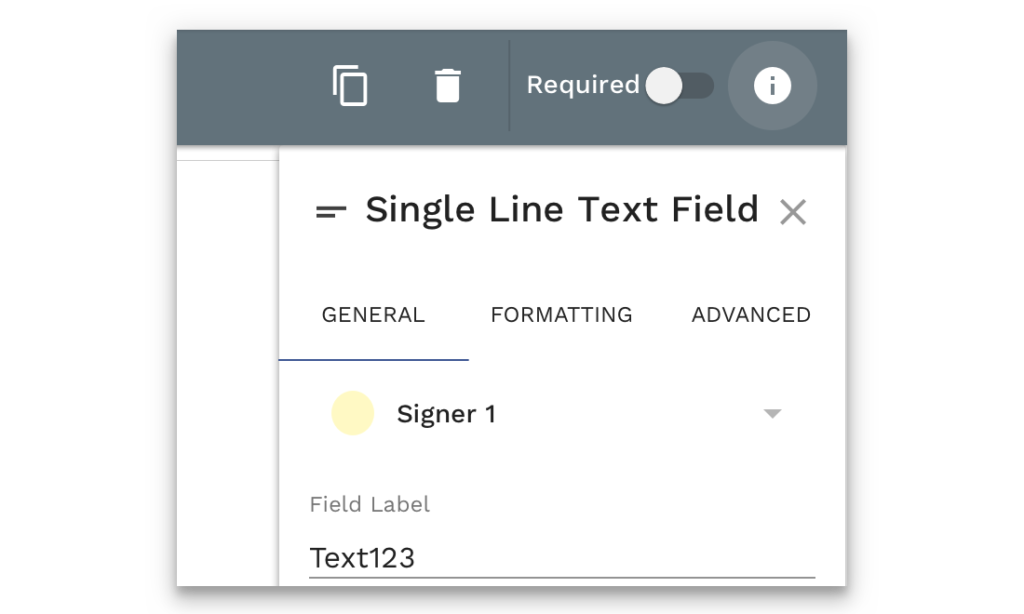Close the Single Line Text Field panel
The width and height of the screenshot is (1024, 614).
793,212
